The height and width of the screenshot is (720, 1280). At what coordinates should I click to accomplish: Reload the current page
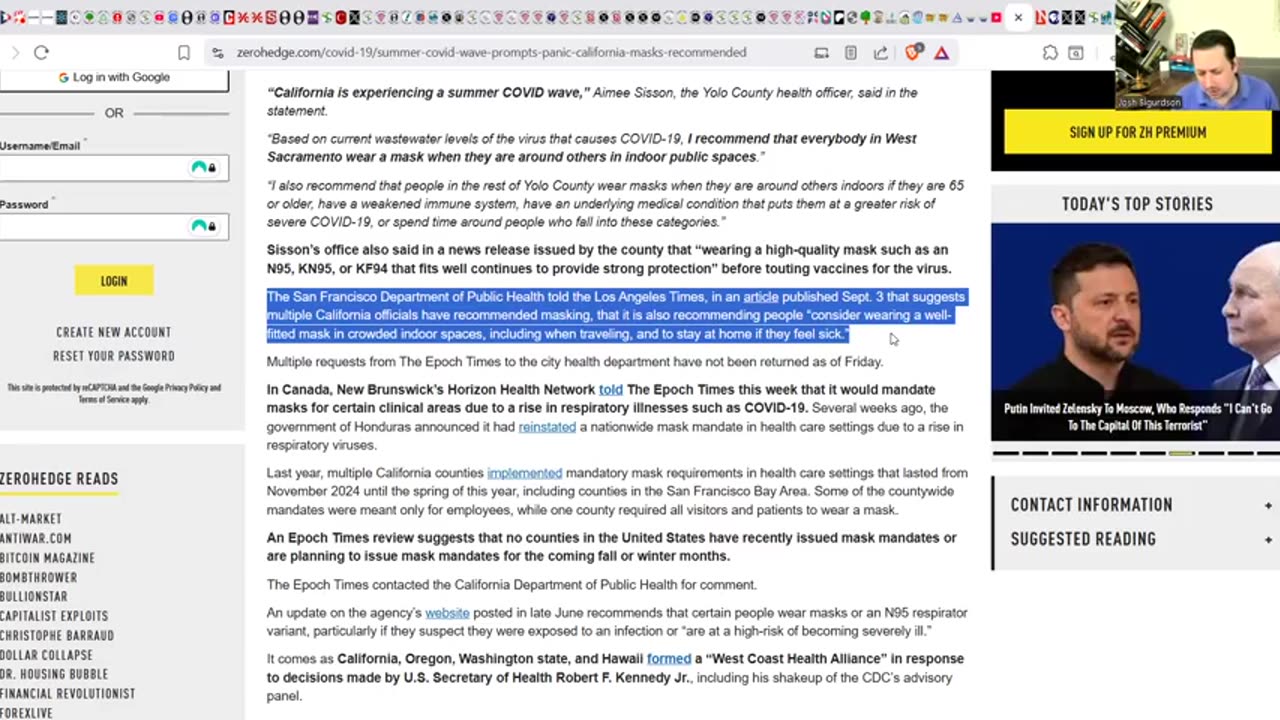pos(41,53)
